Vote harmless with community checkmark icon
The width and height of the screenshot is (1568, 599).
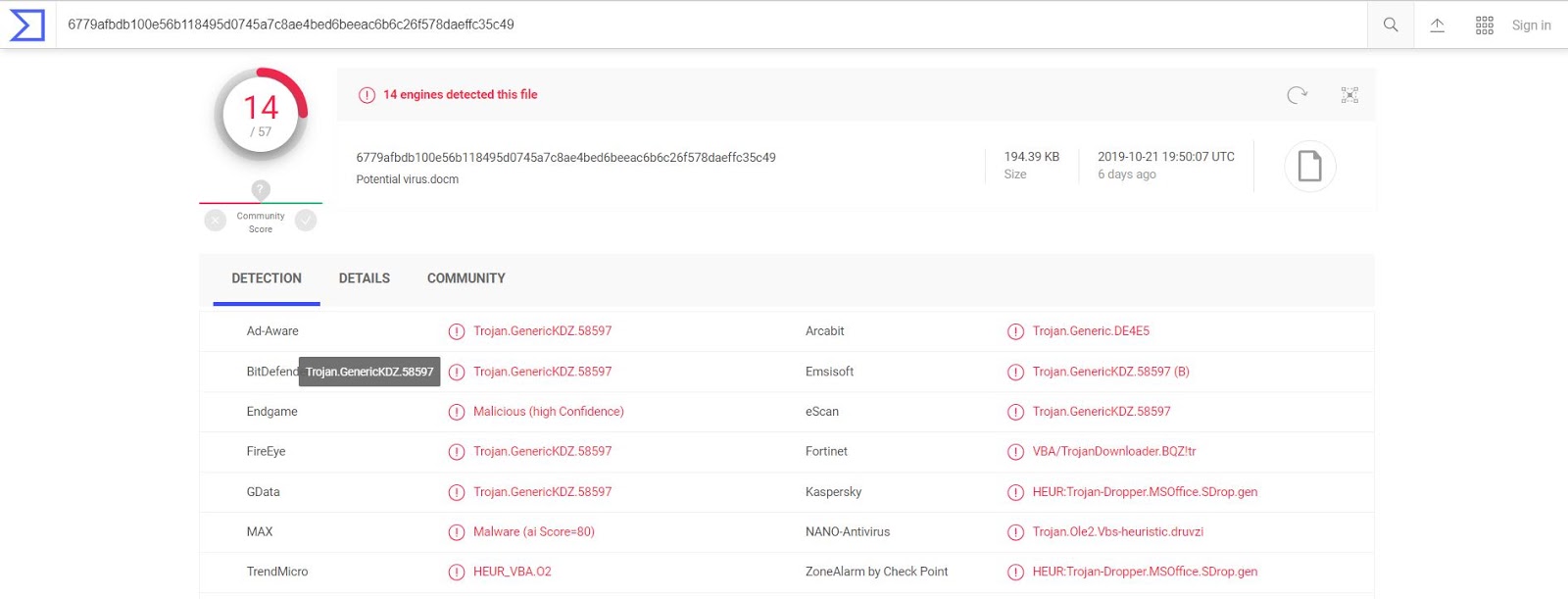pos(306,221)
